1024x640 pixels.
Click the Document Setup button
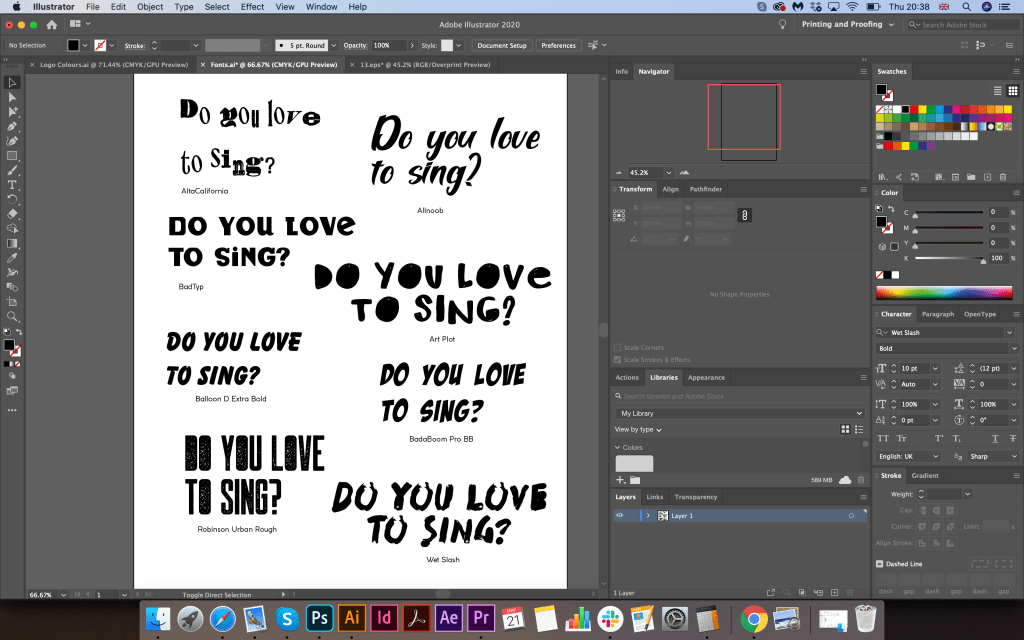click(x=502, y=45)
